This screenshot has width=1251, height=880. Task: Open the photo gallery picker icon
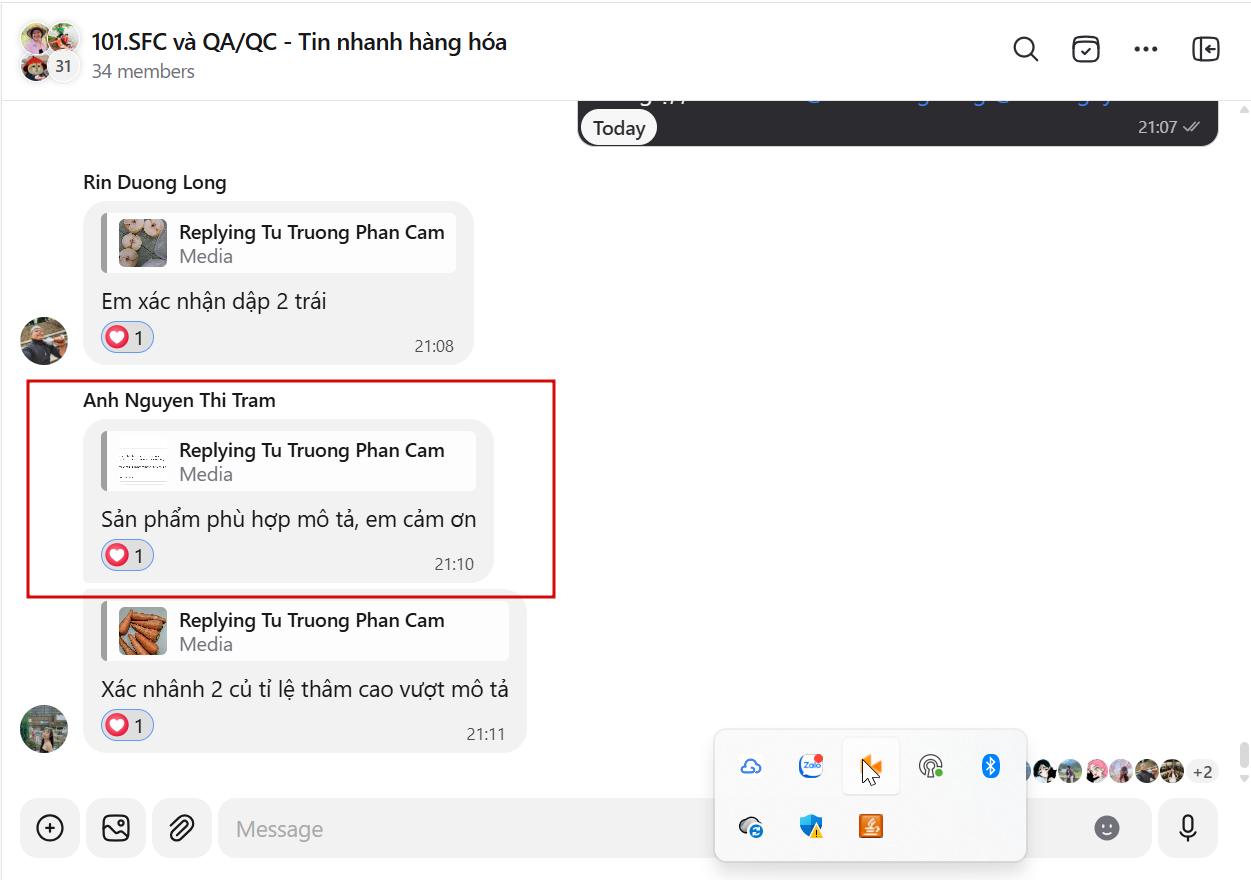click(116, 828)
